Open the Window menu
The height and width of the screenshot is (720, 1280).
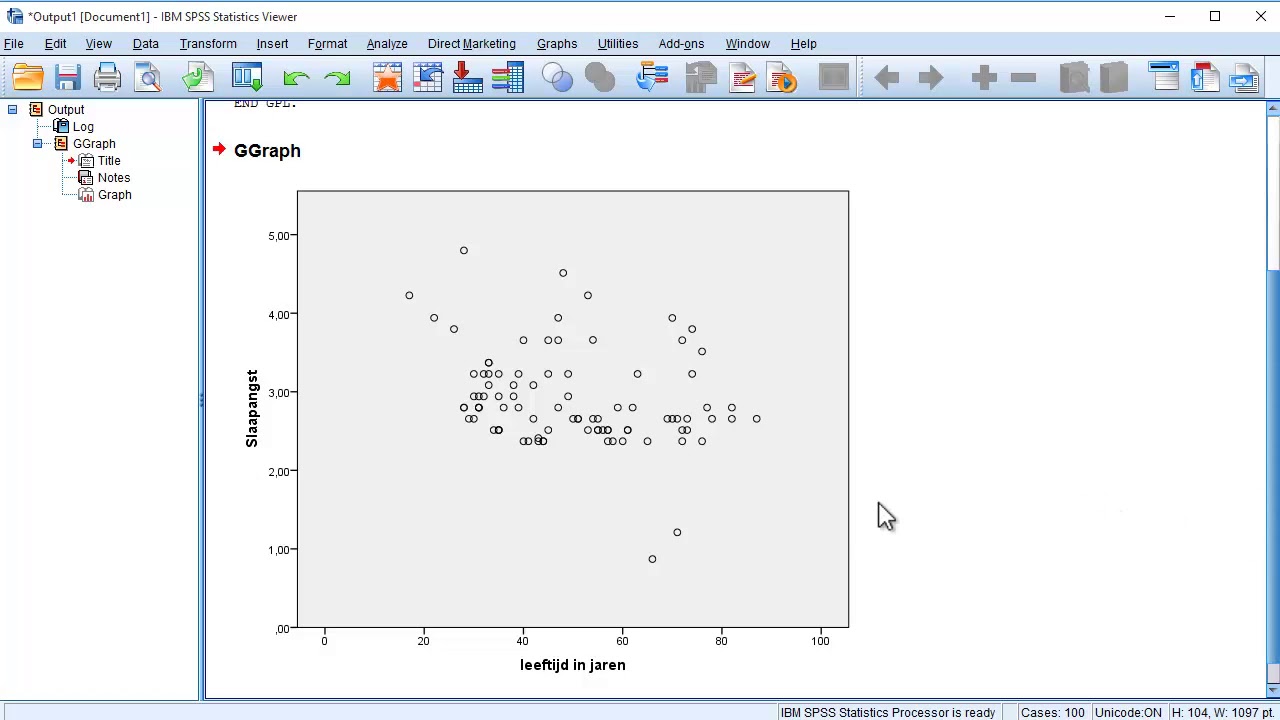tap(747, 44)
